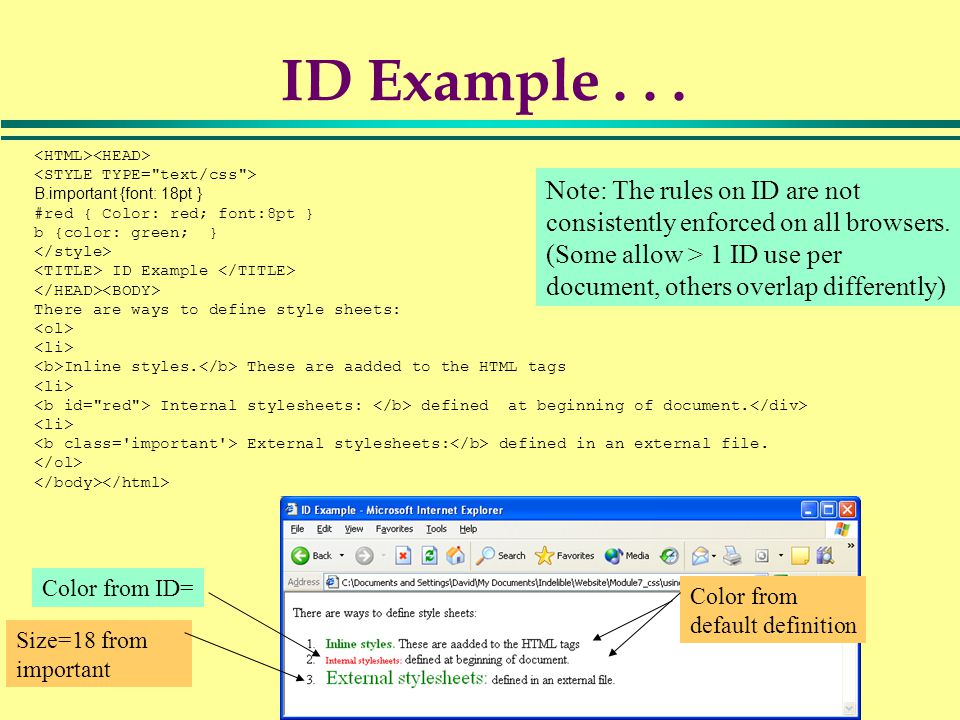Viewport: 960px width, 720px height.
Task: Click the Mail envelope icon
Action: (x=700, y=556)
